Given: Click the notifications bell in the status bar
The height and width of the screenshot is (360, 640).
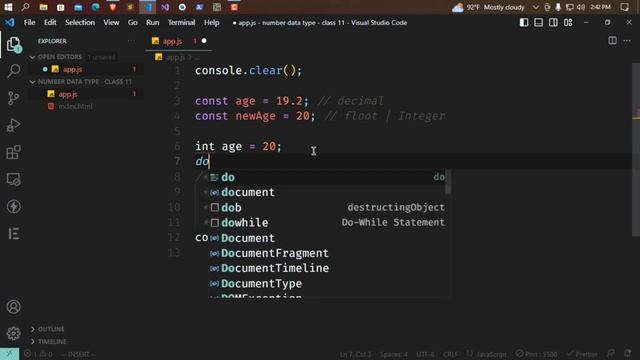Looking at the screenshot, I should click(627, 353).
